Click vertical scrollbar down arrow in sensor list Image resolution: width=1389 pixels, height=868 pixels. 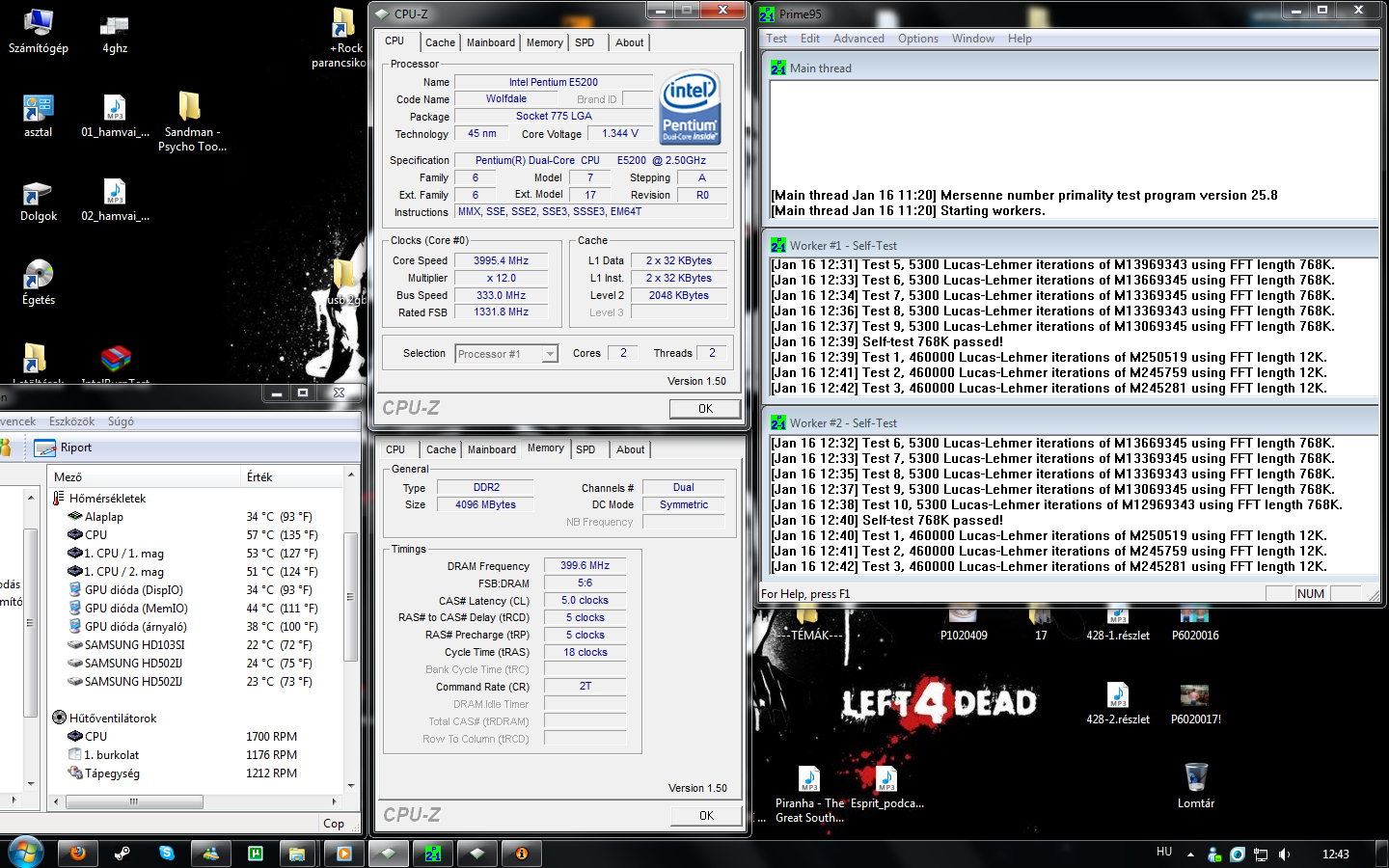351,785
